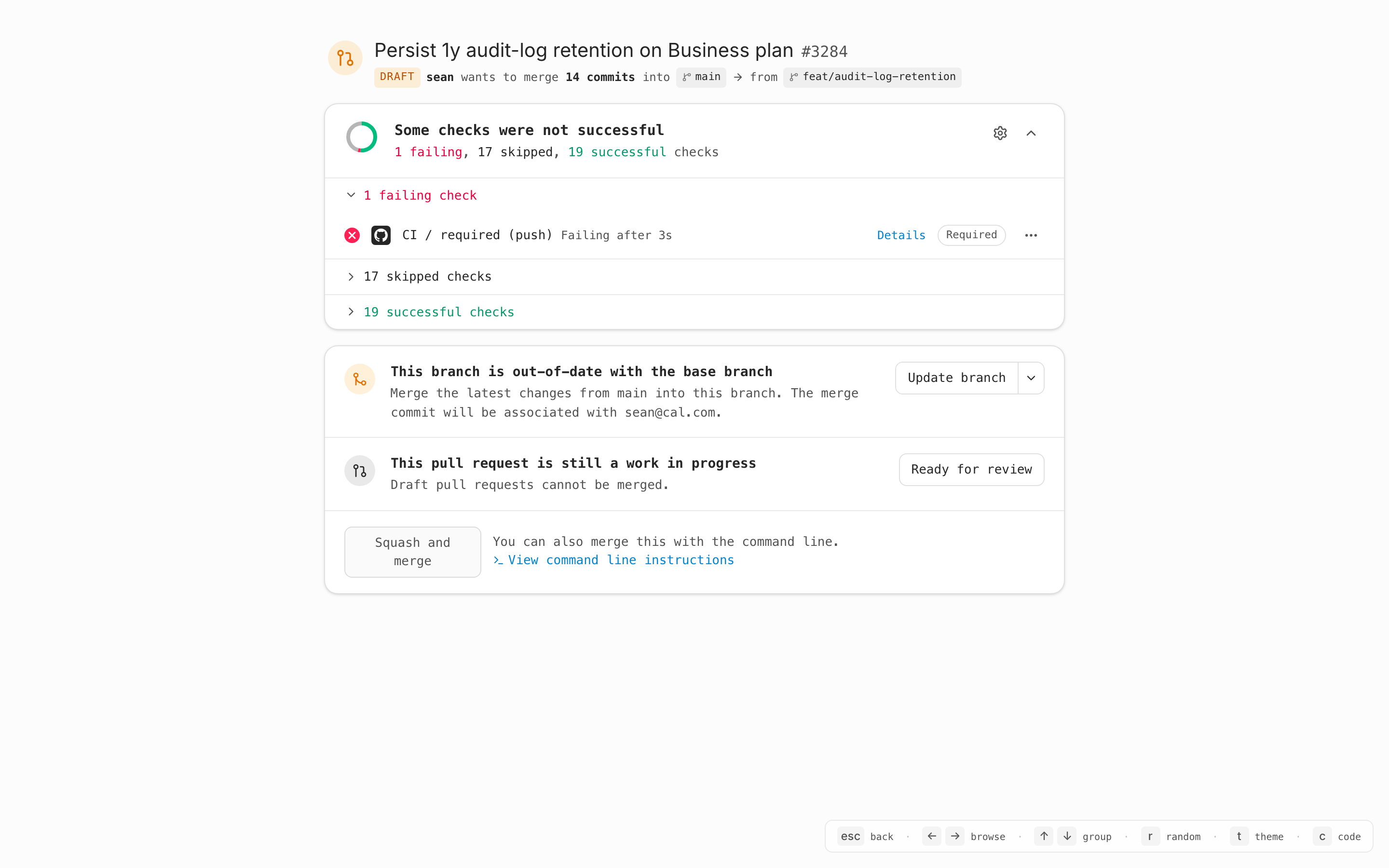Click the out-of-date branch merge icon

click(360, 380)
